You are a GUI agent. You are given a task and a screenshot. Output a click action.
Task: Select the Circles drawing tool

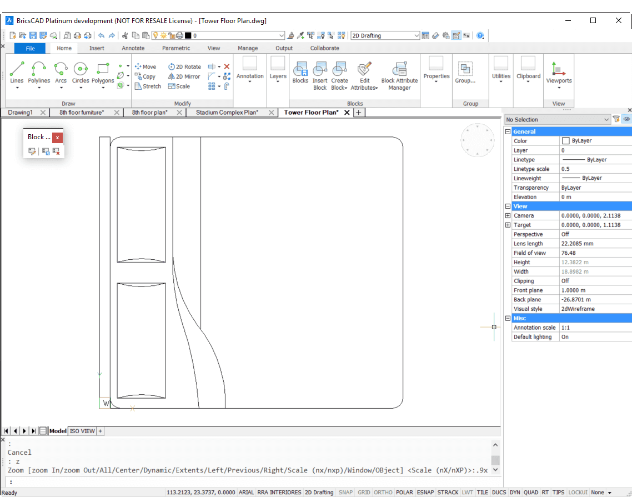click(80, 69)
